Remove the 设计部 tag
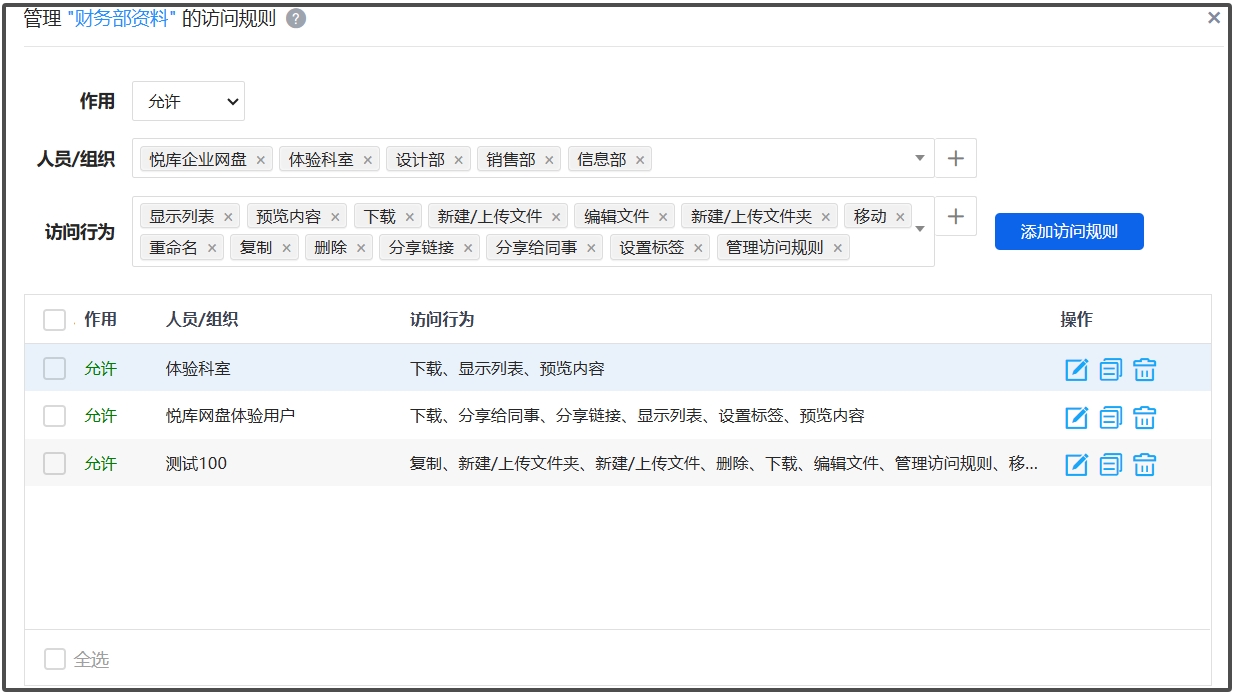1234x694 pixels. (459, 160)
